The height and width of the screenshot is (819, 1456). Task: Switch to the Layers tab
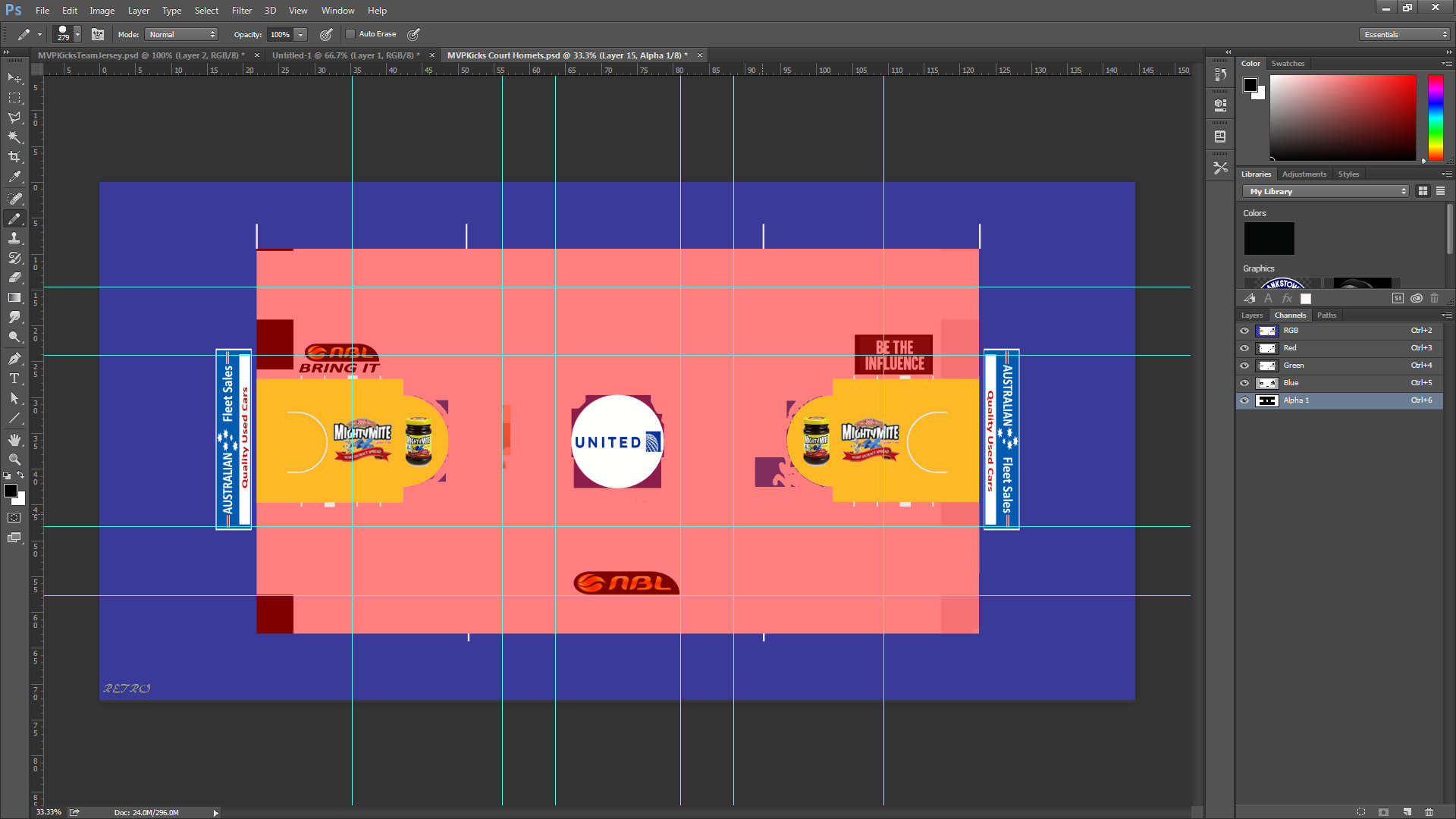[x=1252, y=315]
